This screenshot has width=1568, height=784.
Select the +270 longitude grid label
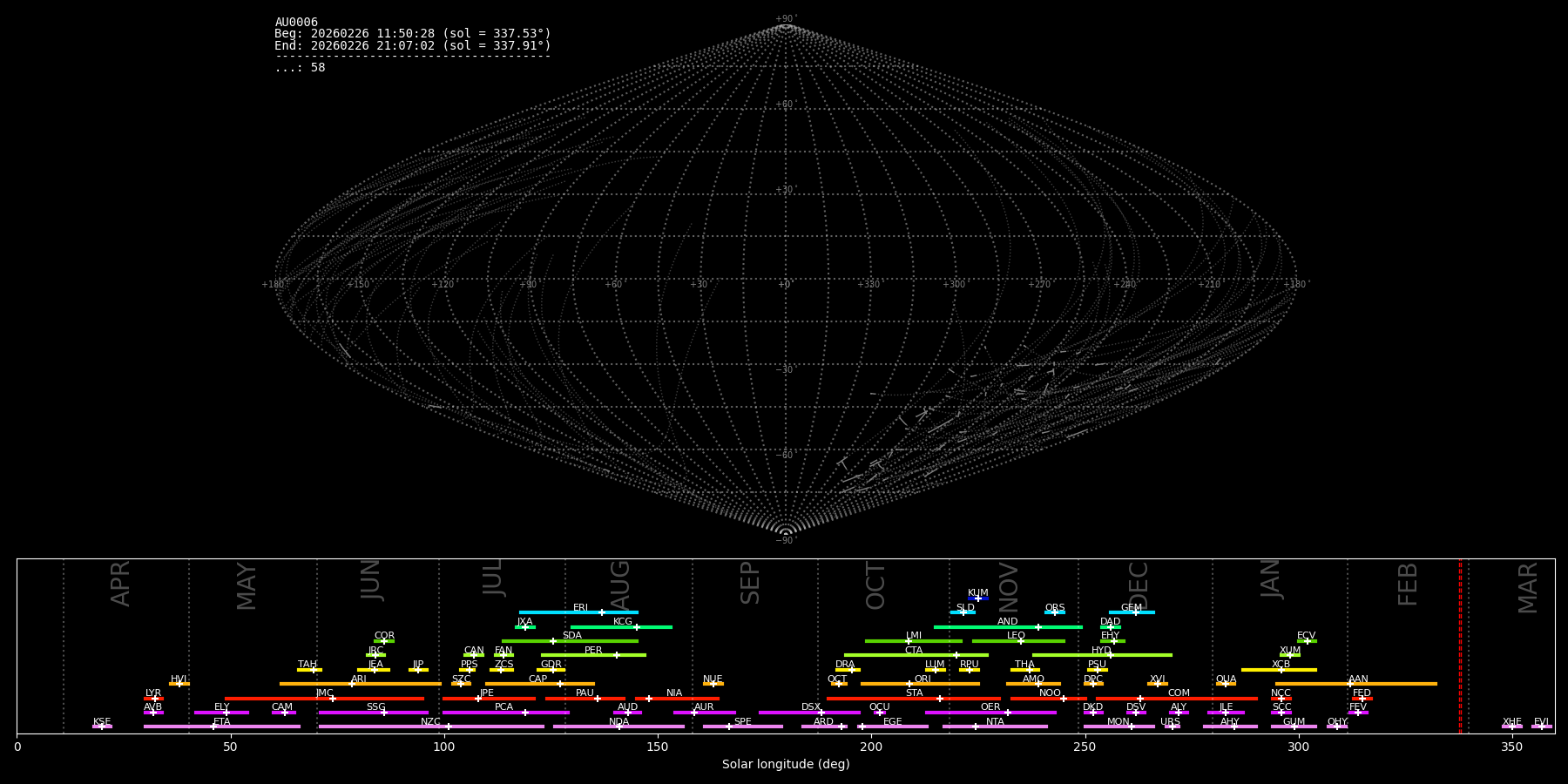click(1039, 285)
